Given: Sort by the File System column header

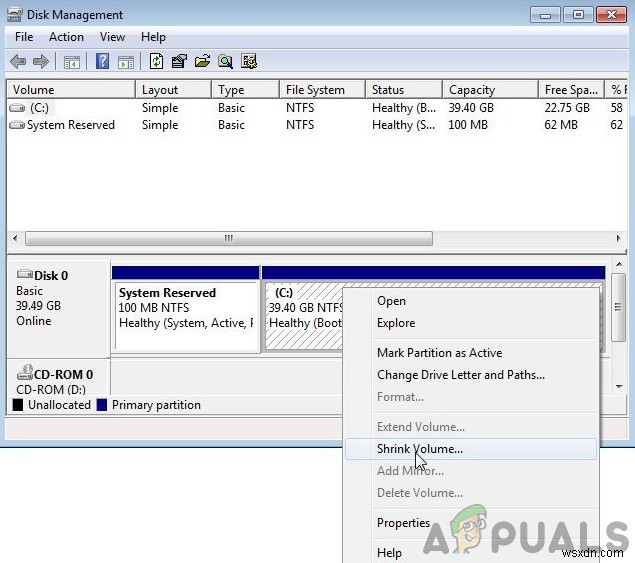Looking at the screenshot, I should click(x=322, y=90).
